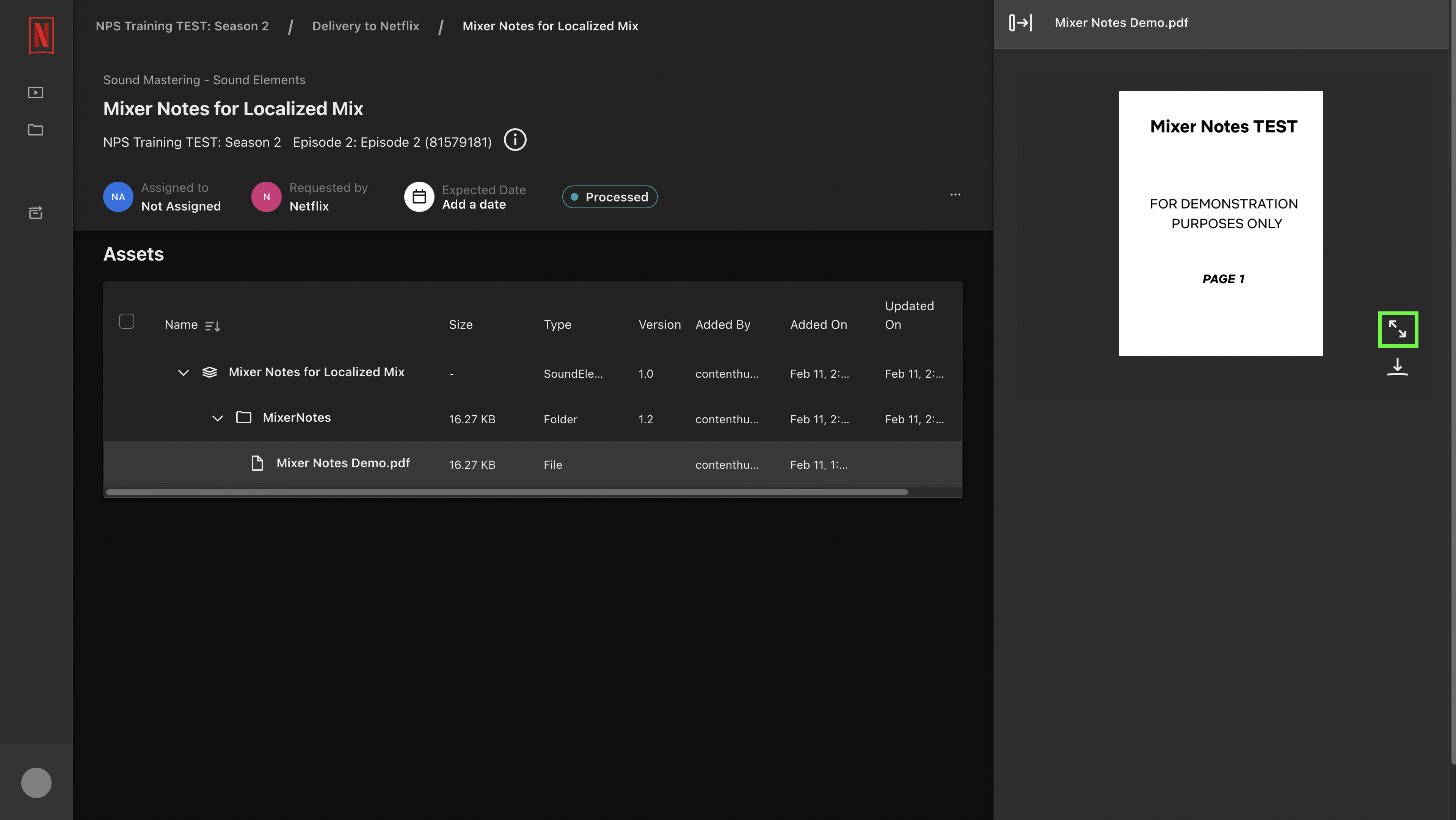Expand the PDF preview to fullscreen

(1397, 329)
